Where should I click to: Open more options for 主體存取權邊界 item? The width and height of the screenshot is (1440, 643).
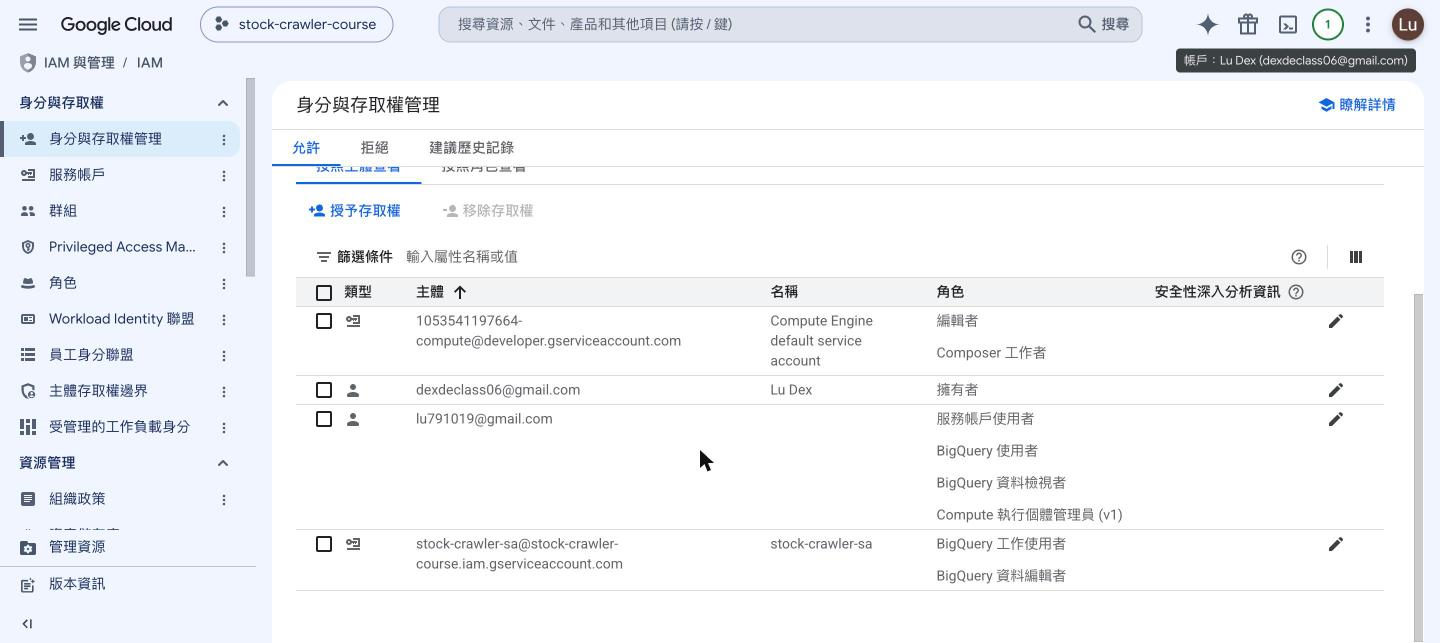[x=224, y=391]
